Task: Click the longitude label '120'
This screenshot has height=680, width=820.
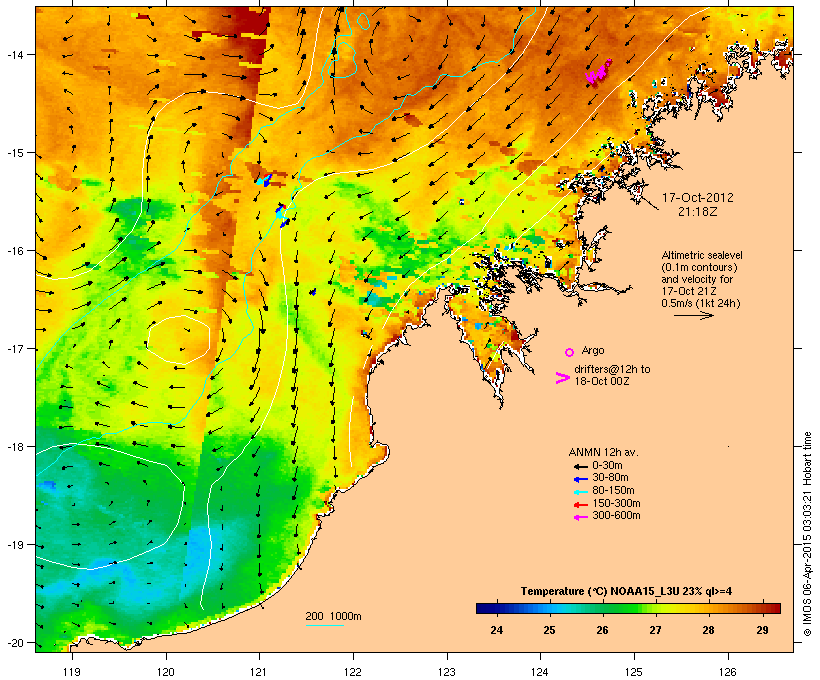Action: (x=166, y=672)
